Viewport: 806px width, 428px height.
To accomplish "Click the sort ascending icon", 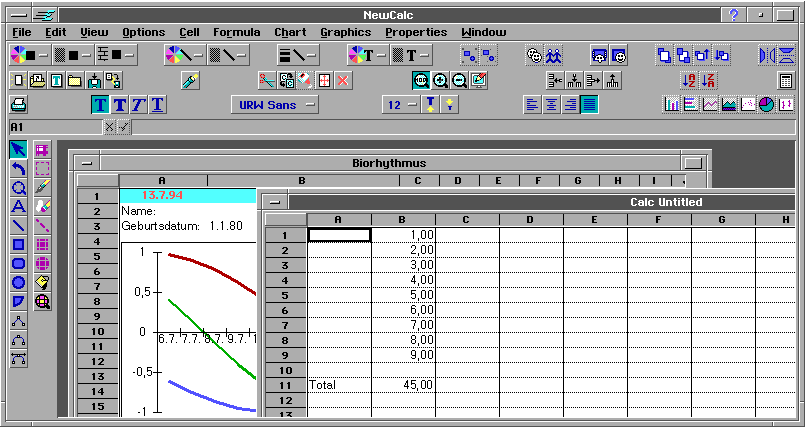I will (x=688, y=80).
